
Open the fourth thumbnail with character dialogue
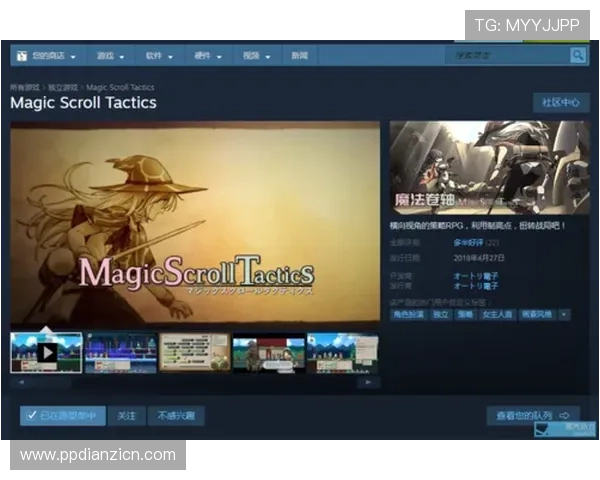click(x=269, y=353)
